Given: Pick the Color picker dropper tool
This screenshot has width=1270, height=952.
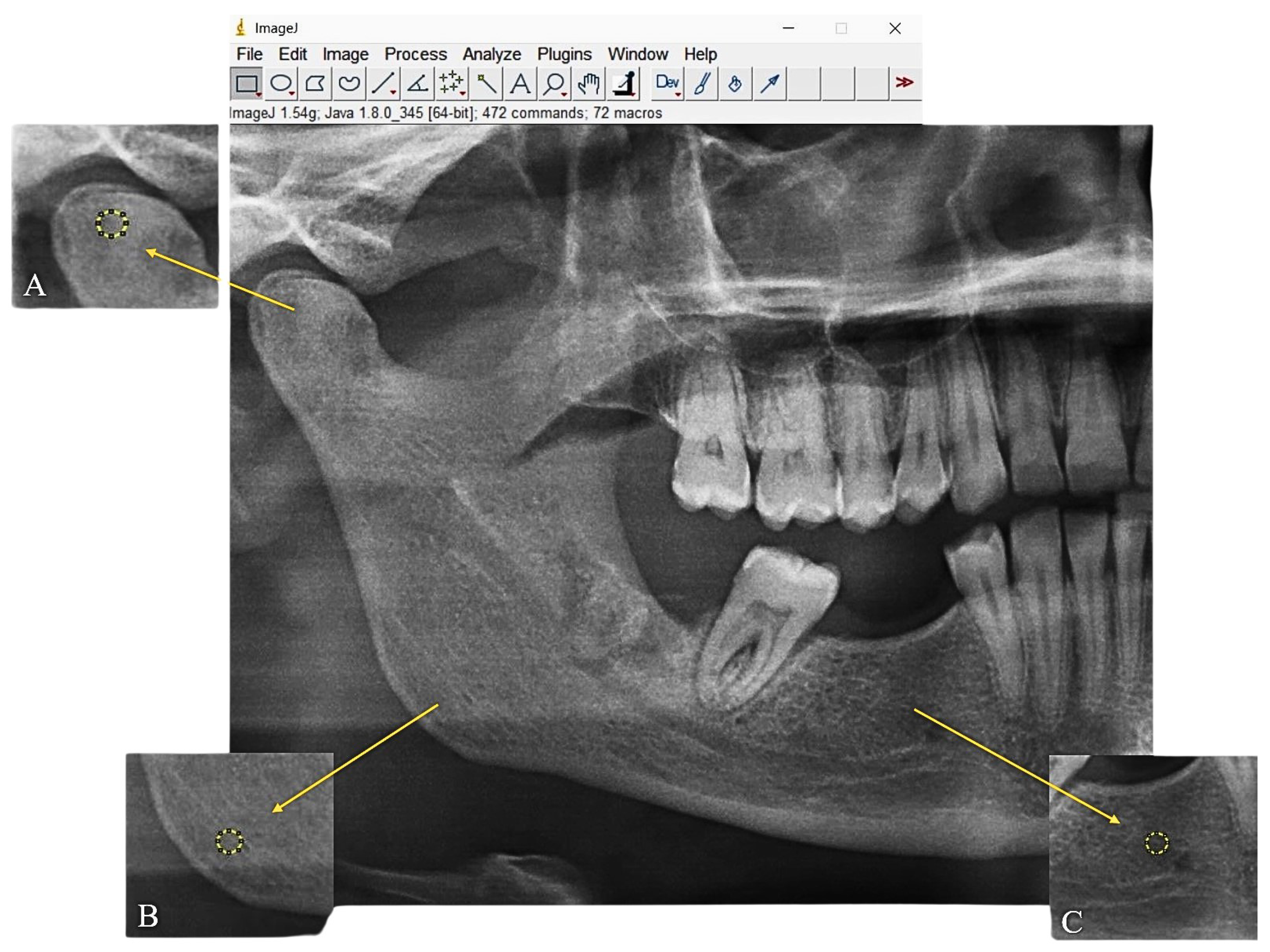Looking at the screenshot, I should [624, 84].
